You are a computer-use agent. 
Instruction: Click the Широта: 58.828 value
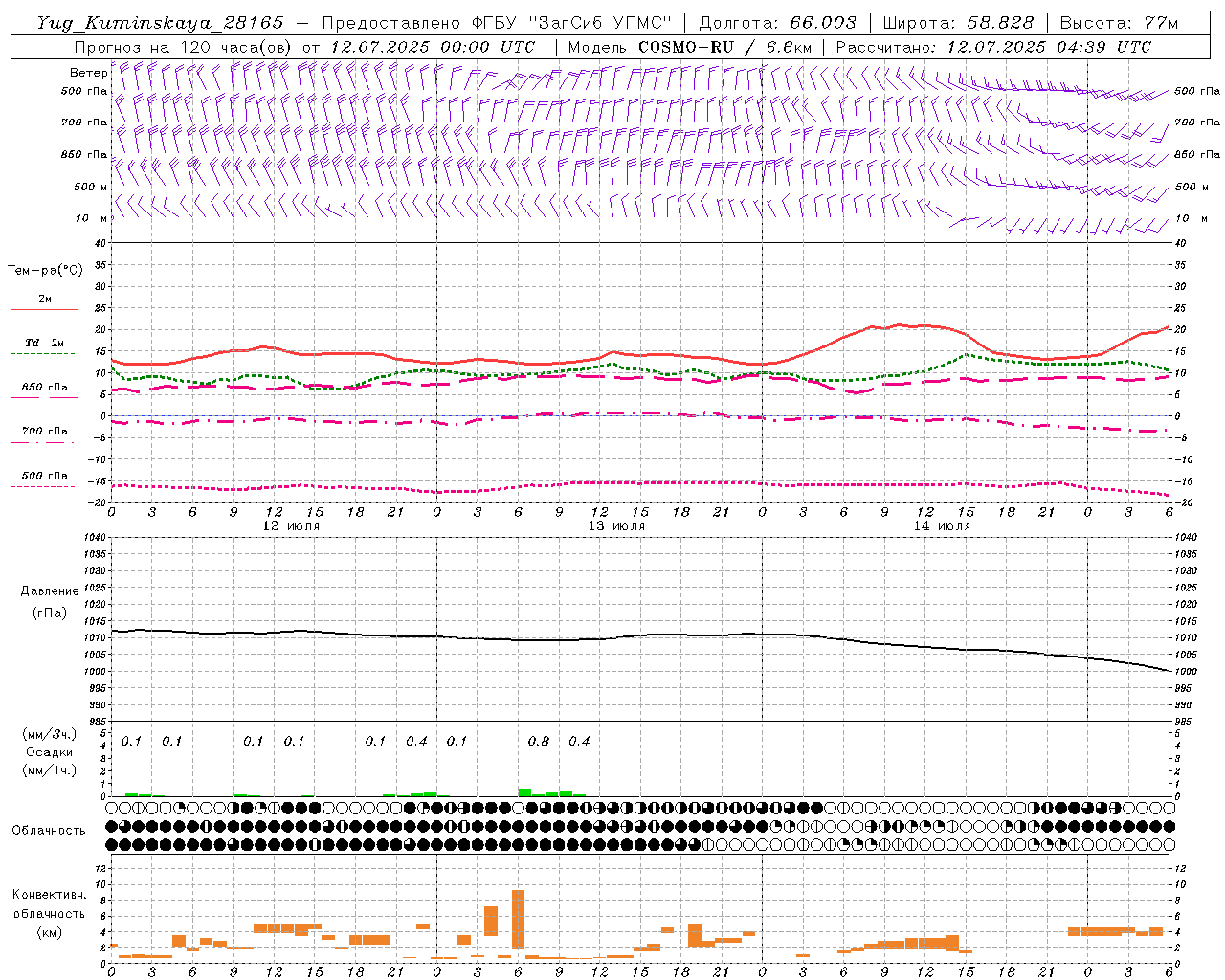click(958, 23)
